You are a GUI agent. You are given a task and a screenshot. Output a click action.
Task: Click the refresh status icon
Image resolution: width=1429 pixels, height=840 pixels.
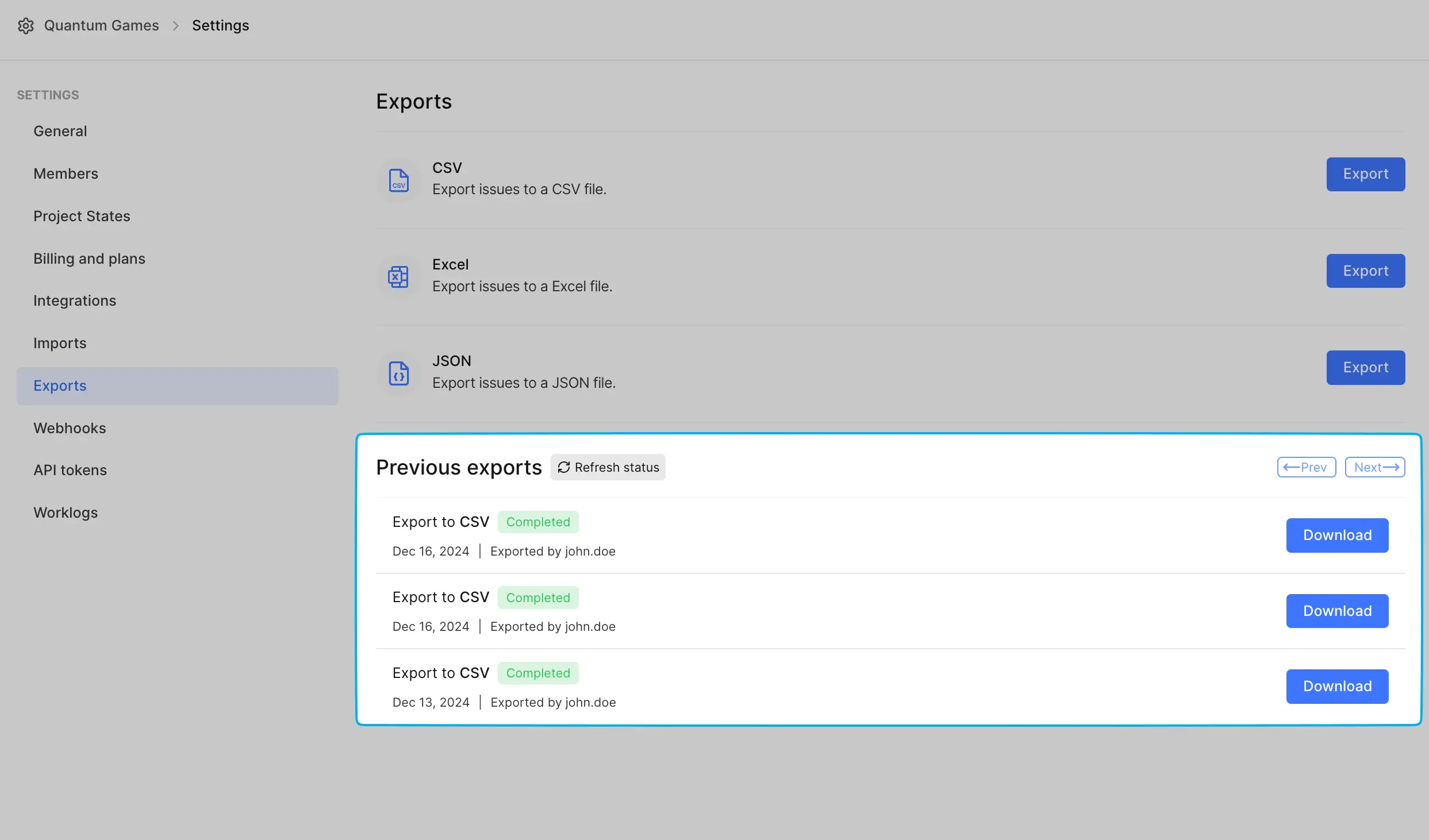coord(564,466)
